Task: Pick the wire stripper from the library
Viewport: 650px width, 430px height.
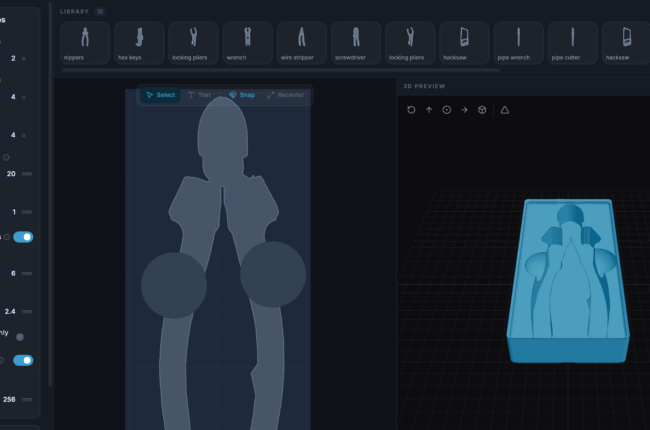Action: [x=302, y=43]
